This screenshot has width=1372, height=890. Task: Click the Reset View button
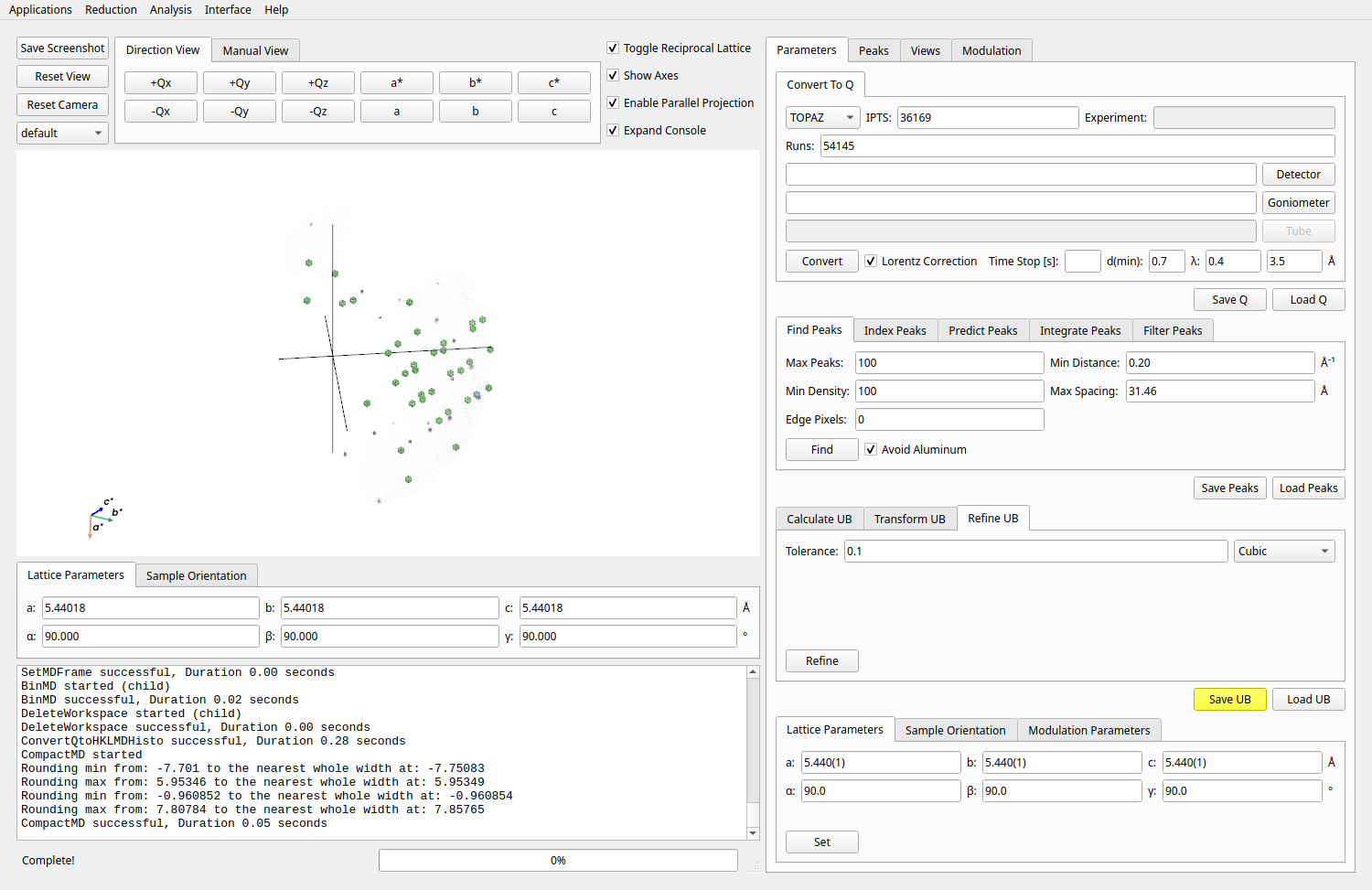point(62,76)
